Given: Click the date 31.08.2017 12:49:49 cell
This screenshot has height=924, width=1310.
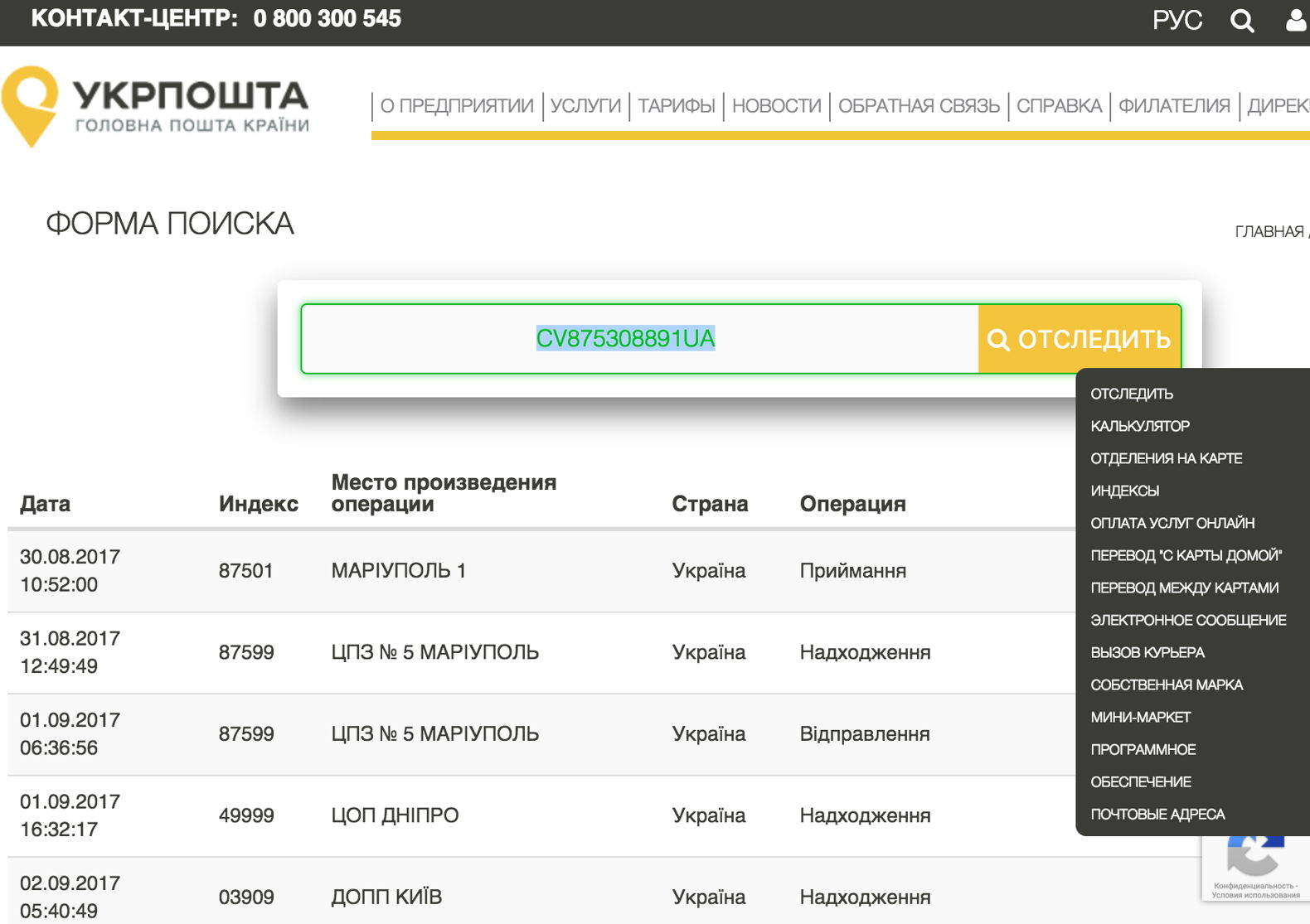Looking at the screenshot, I should 70,652.
